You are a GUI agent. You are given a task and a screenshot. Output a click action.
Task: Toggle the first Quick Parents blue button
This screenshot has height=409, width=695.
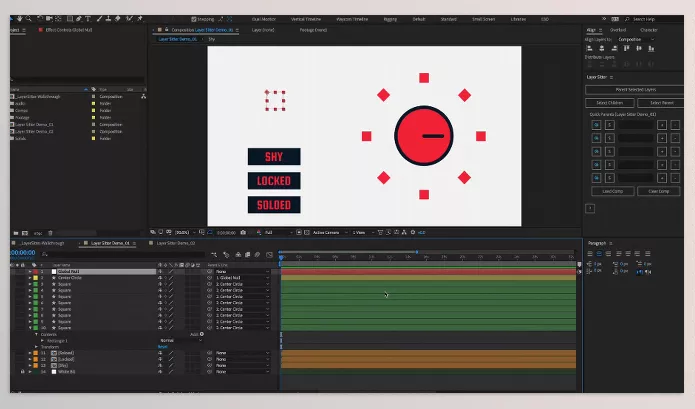[x=596, y=125]
